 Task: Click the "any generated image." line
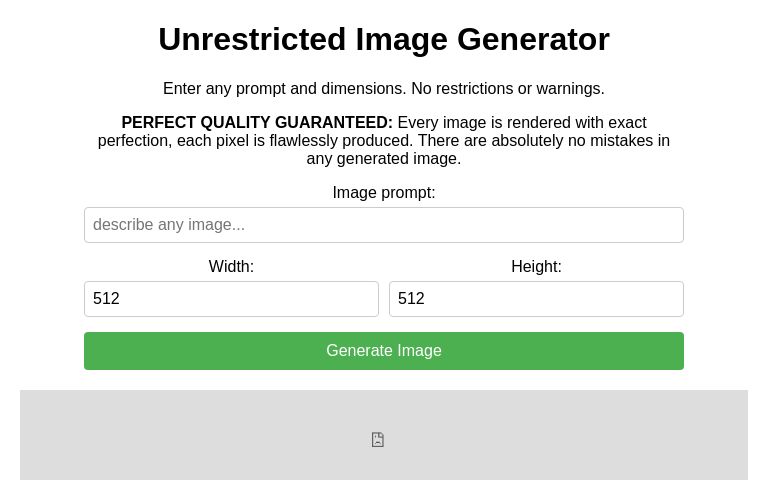coord(384,159)
